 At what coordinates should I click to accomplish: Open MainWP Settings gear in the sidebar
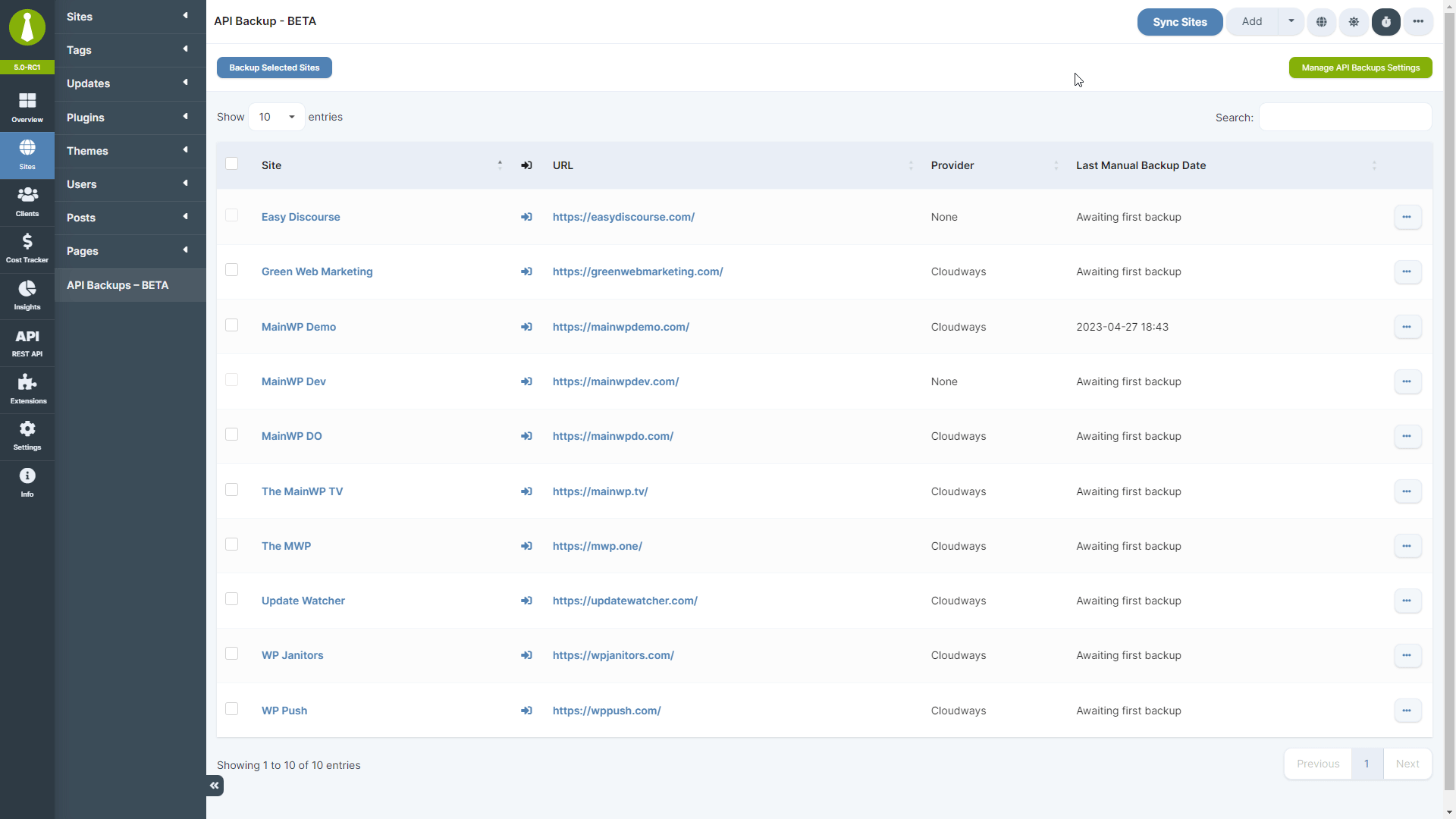tap(27, 435)
